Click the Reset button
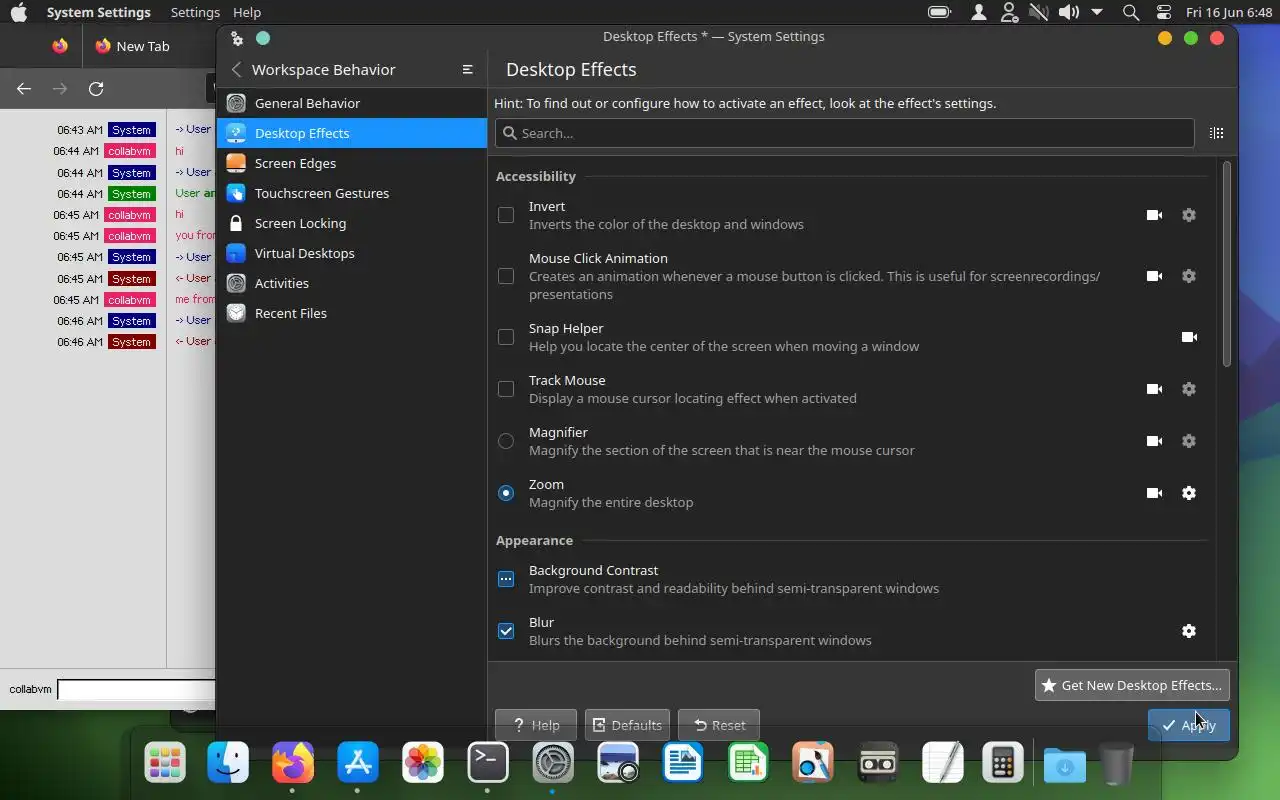Image resolution: width=1280 pixels, height=800 pixels. tap(719, 725)
